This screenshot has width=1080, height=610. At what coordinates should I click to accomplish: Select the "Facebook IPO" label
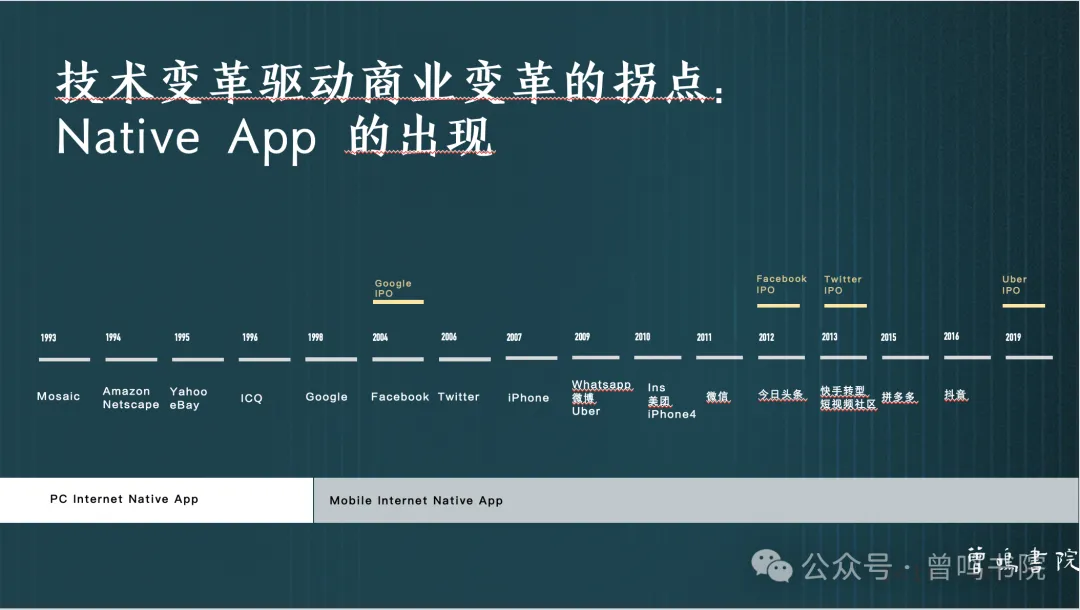[x=781, y=284]
